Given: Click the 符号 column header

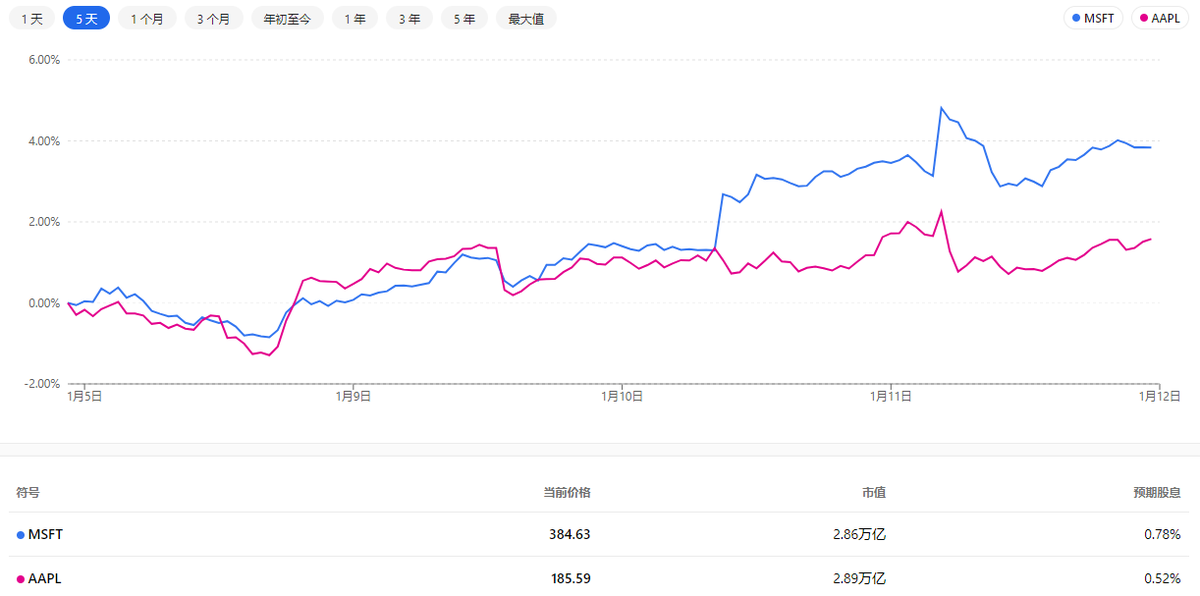Looking at the screenshot, I should (28, 492).
